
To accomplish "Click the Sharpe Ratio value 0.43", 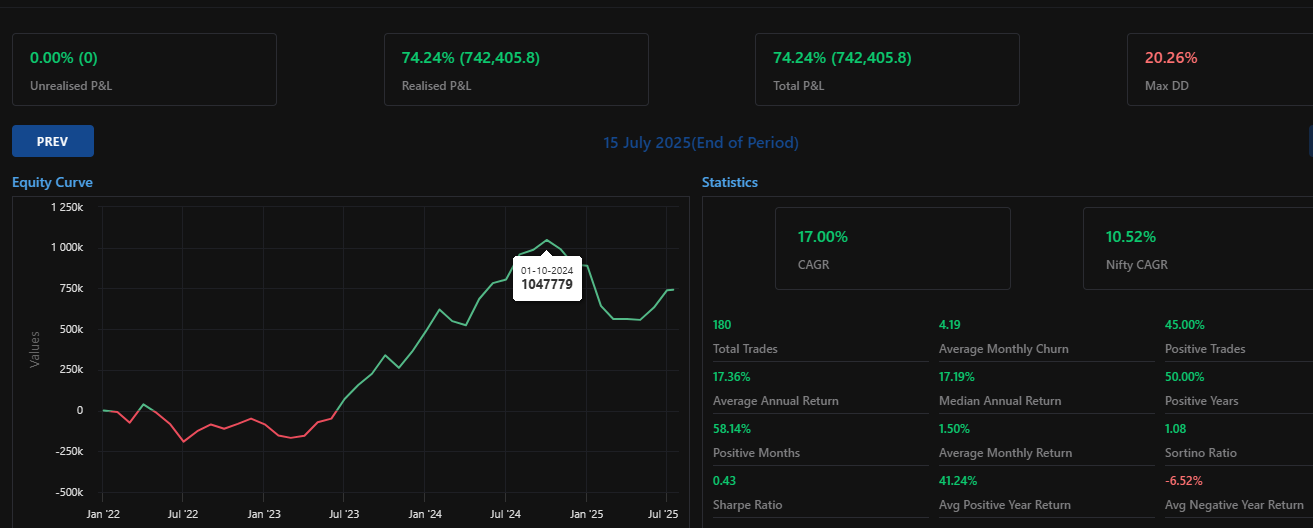I will tap(724, 481).
